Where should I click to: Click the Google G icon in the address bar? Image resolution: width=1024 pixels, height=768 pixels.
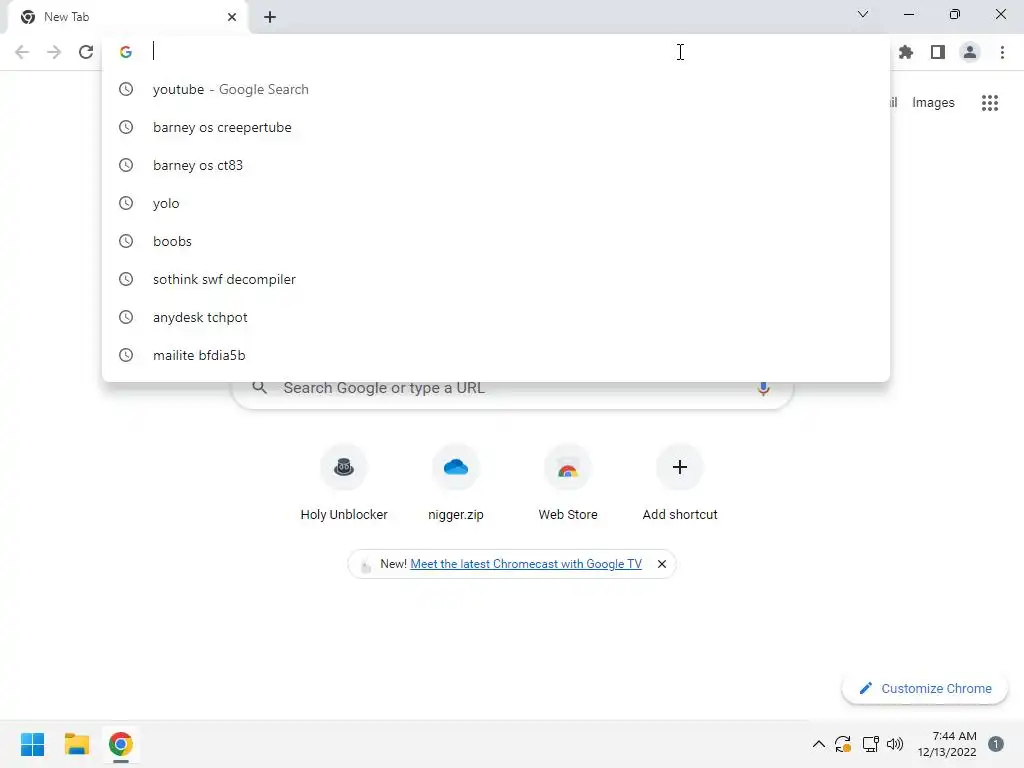point(126,52)
